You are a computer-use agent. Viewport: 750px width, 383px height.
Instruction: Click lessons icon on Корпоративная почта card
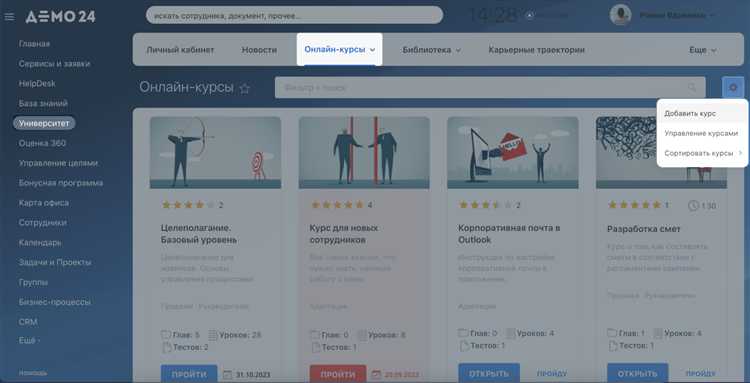tap(510, 333)
